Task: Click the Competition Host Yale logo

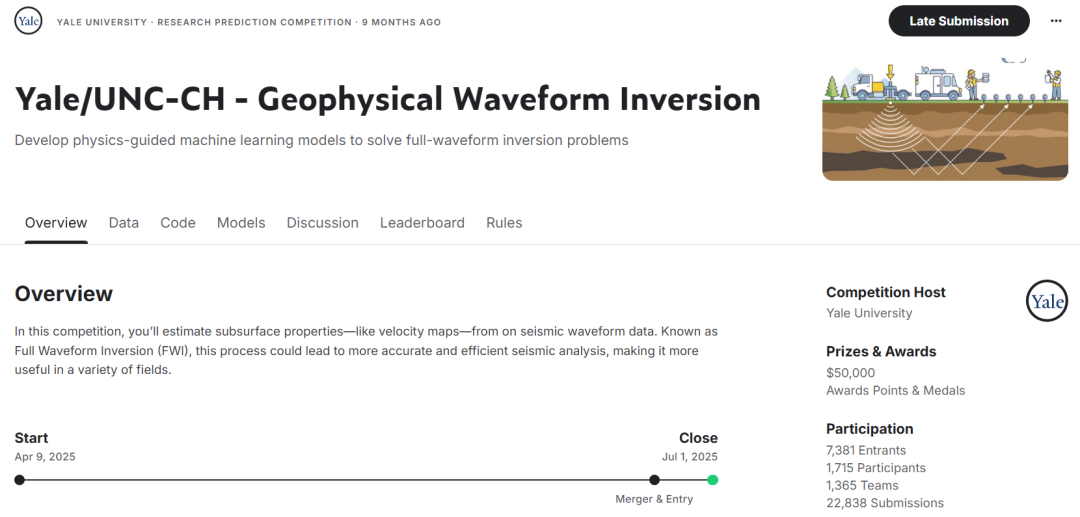Action: point(1047,301)
